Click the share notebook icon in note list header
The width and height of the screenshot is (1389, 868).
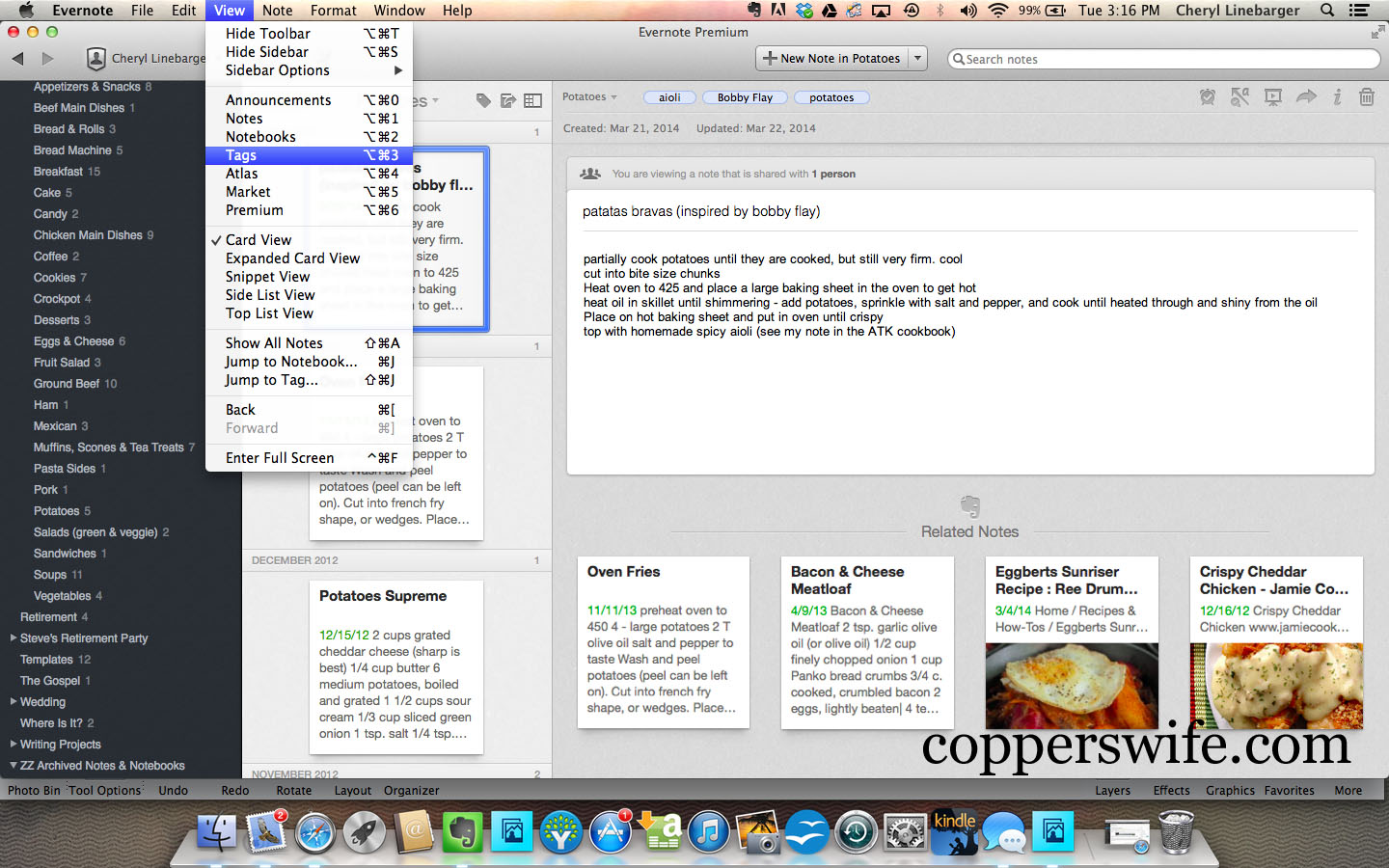click(508, 100)
